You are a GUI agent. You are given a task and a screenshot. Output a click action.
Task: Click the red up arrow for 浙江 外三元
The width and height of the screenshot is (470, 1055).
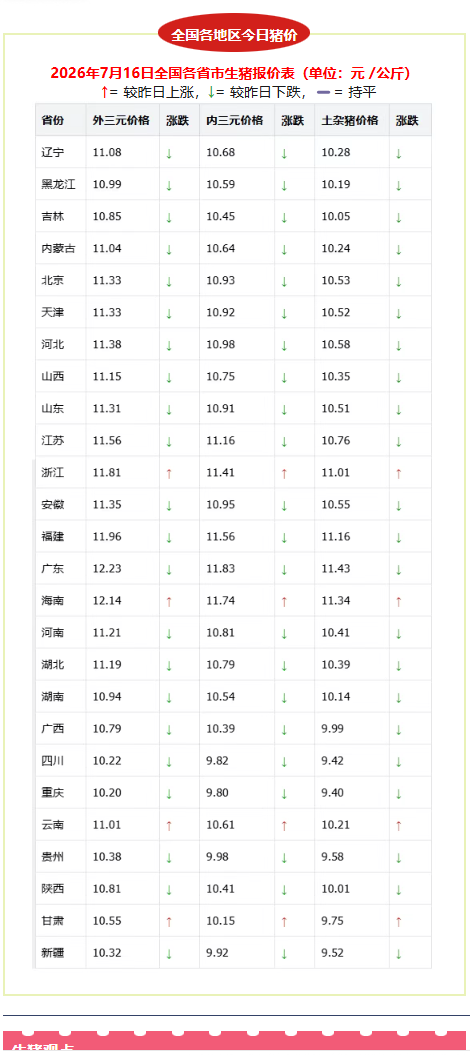coord(169,473)
